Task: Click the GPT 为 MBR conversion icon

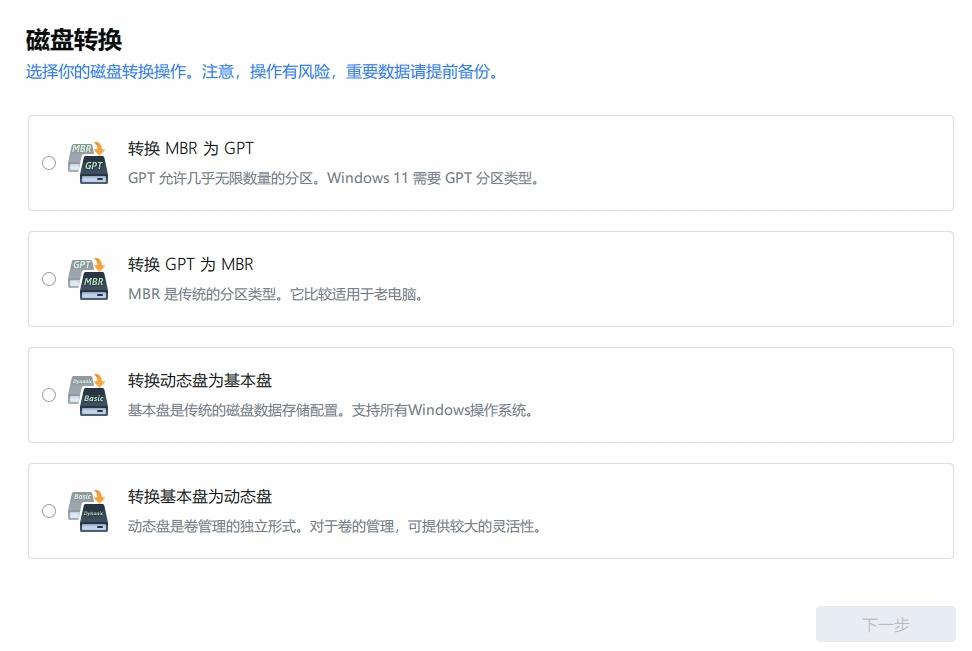Action: coord(88,278)
